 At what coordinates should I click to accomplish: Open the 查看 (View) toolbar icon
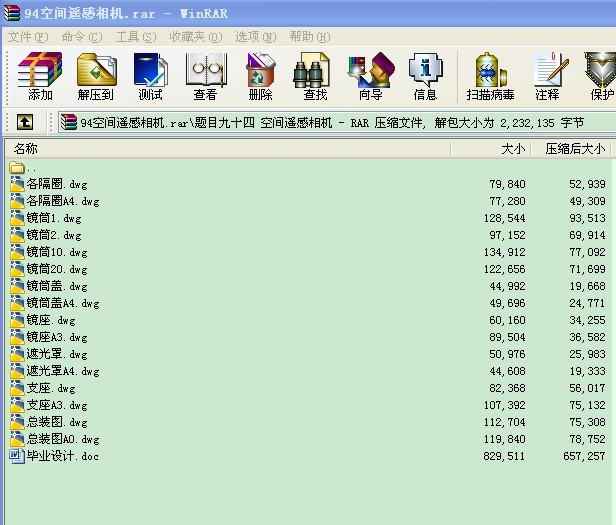coord(205,76)
